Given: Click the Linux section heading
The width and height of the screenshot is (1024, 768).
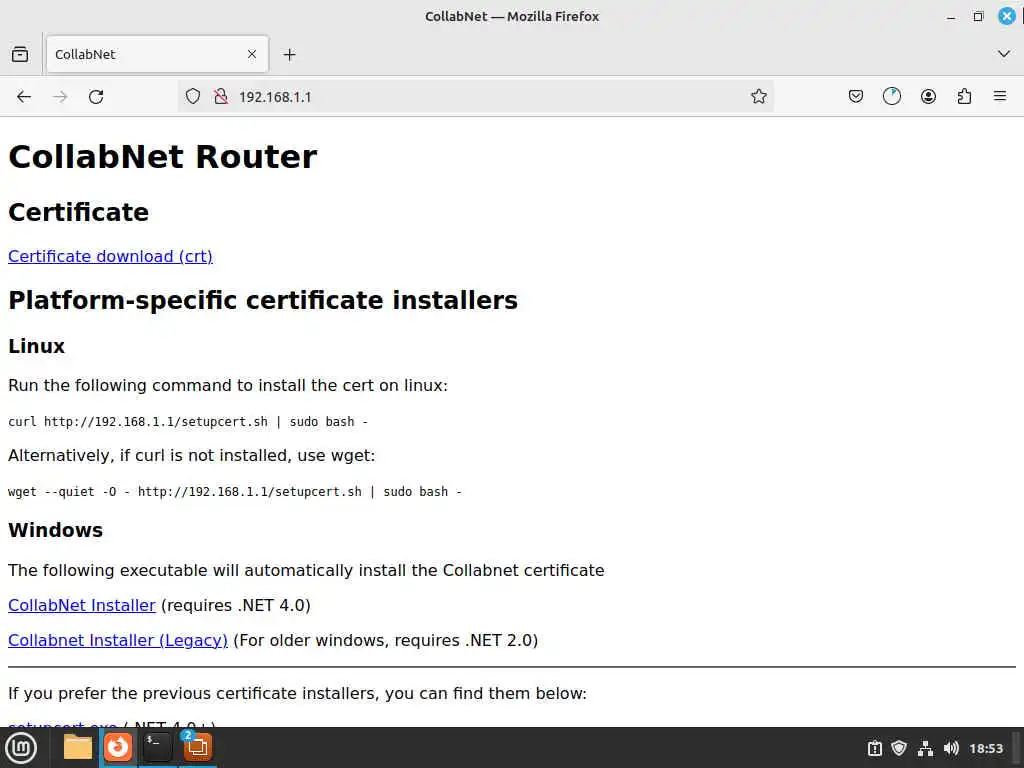Looking at the screenshot, I should [x=37, y=346].
